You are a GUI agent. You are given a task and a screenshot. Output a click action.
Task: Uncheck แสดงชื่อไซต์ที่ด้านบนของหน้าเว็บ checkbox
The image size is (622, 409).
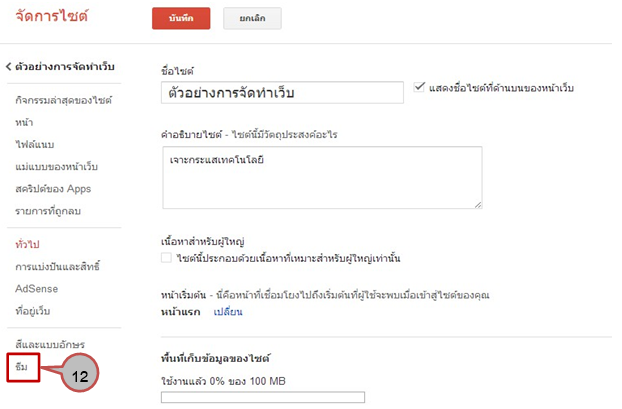click(x=419, y=87)
